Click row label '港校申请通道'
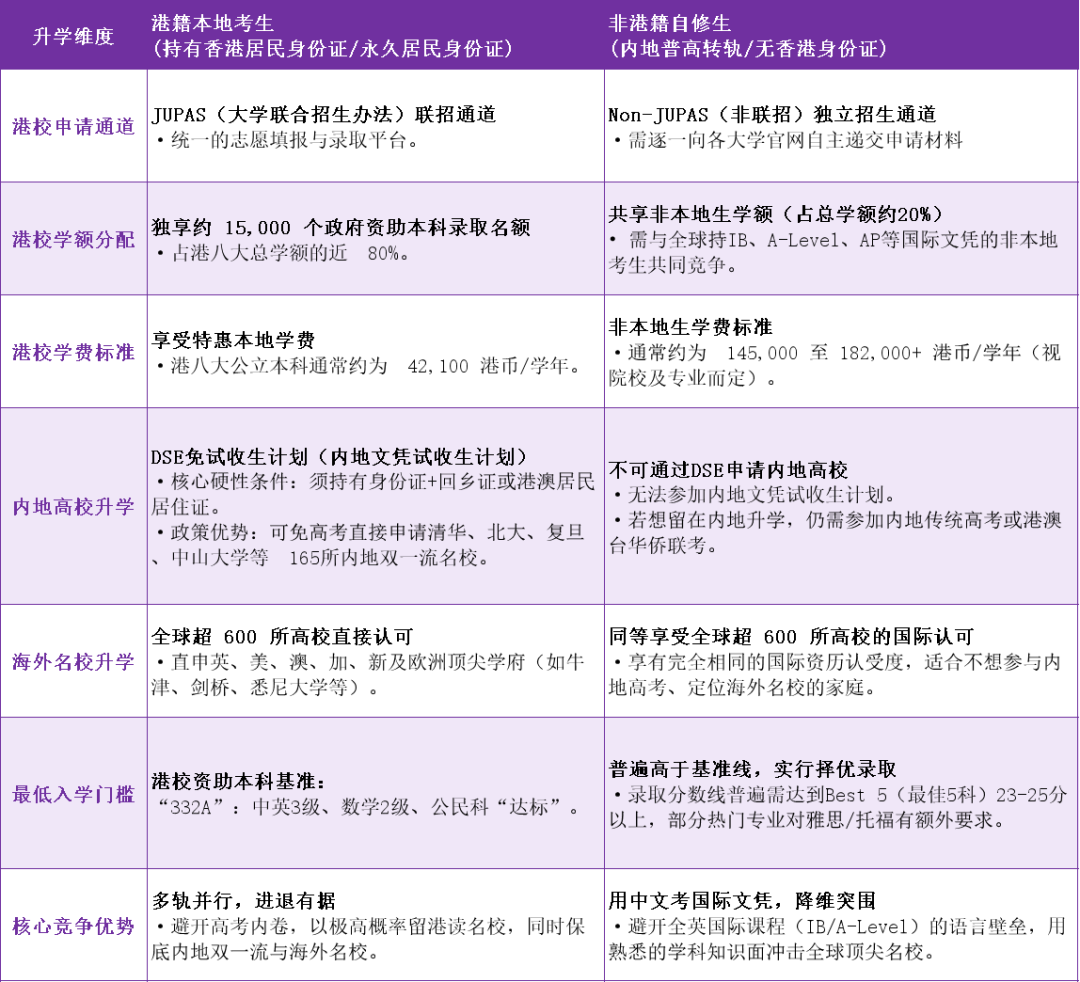 (x=74, y=127)
